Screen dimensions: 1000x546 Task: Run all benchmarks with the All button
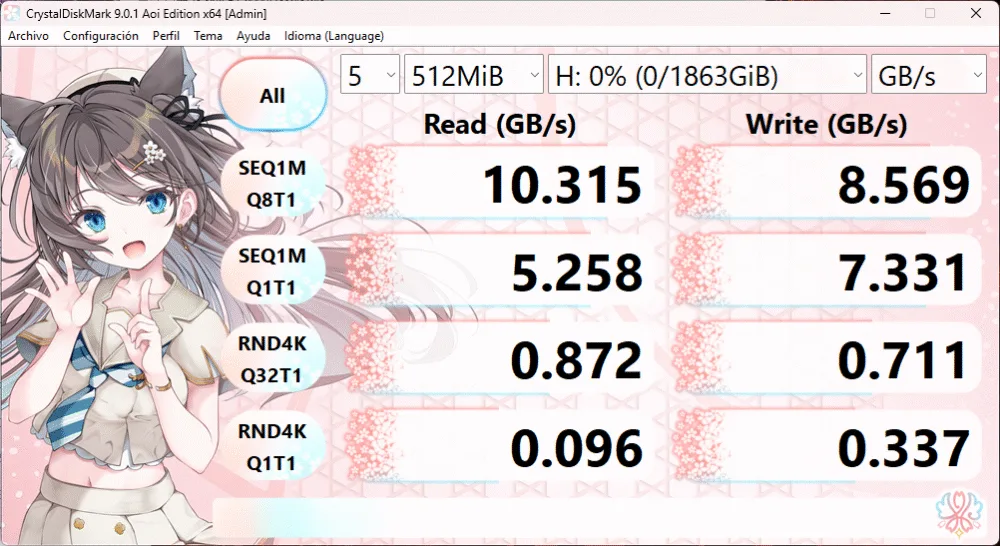pyautogui.click(x=273, y=95)
